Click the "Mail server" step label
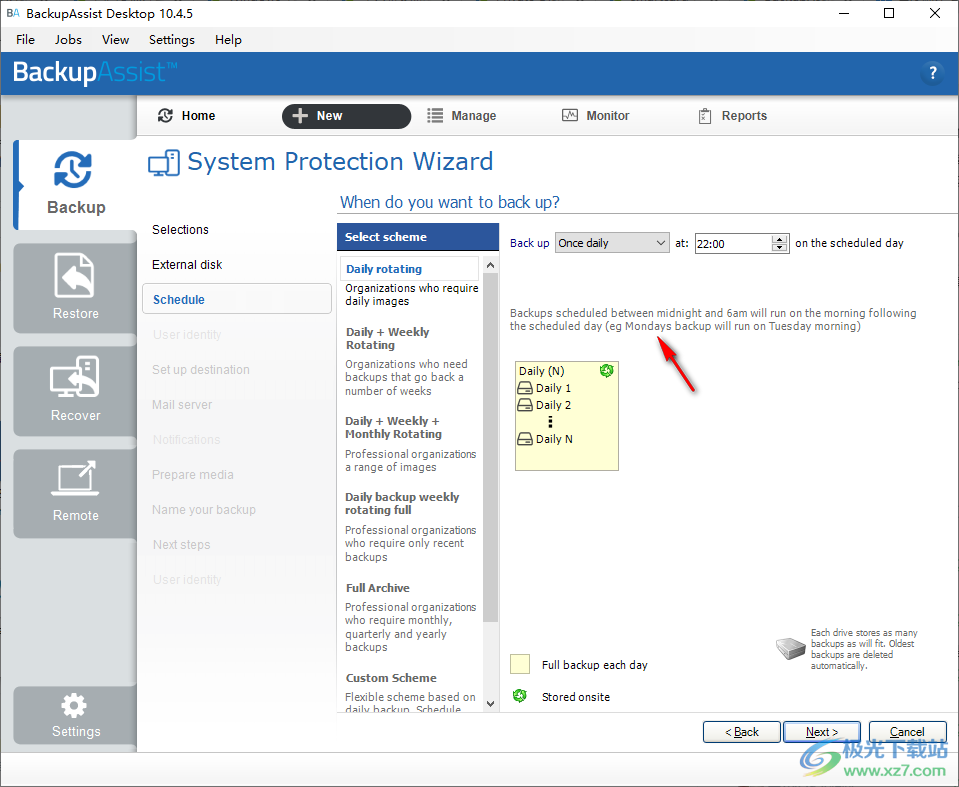959x787 pixels. pyautogui.click(x=182, y=404)
